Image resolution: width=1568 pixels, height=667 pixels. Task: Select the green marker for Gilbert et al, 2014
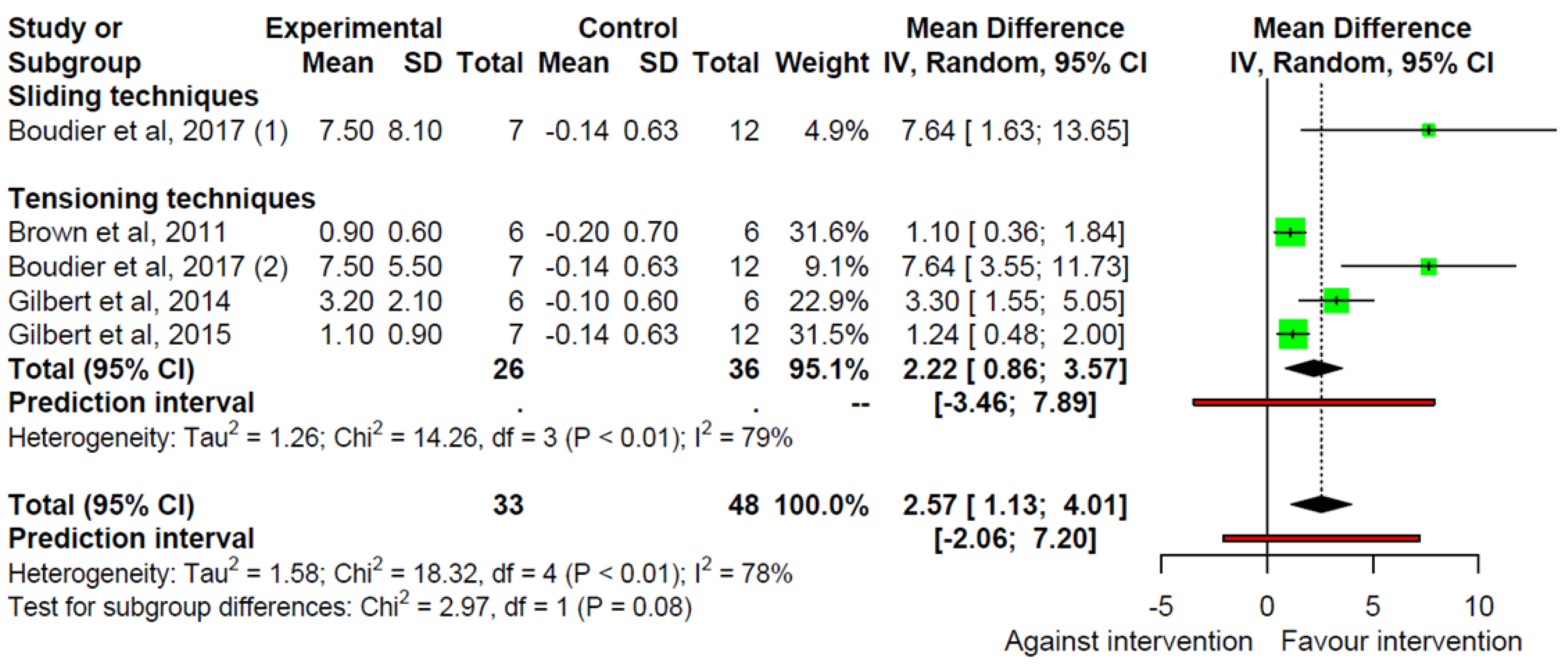1336,301
